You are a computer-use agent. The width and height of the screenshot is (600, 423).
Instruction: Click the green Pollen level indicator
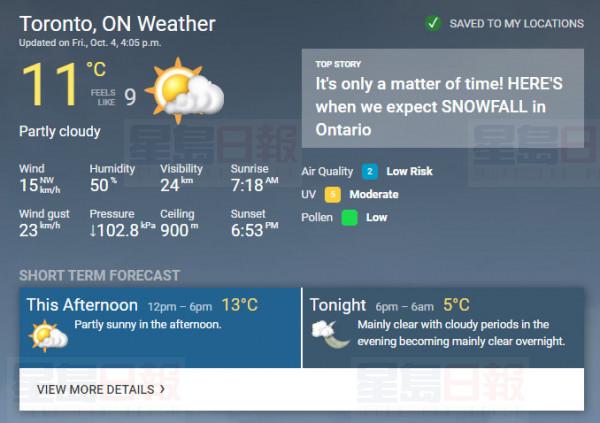point(349,217)
